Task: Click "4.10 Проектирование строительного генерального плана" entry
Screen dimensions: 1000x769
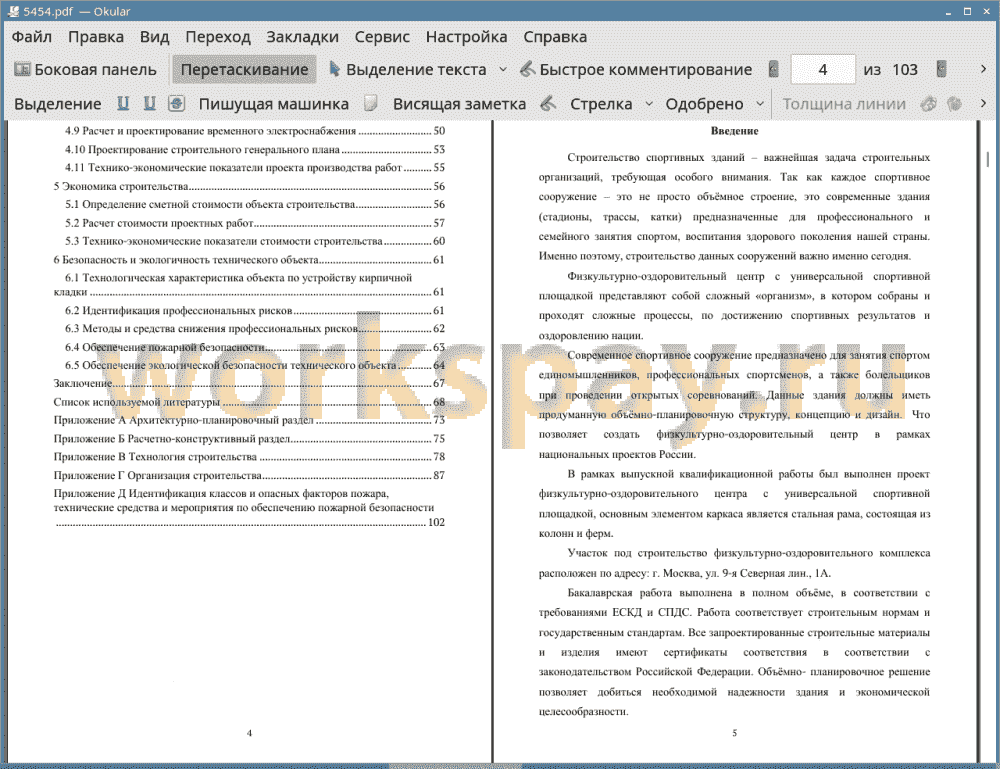Action: 255,150
